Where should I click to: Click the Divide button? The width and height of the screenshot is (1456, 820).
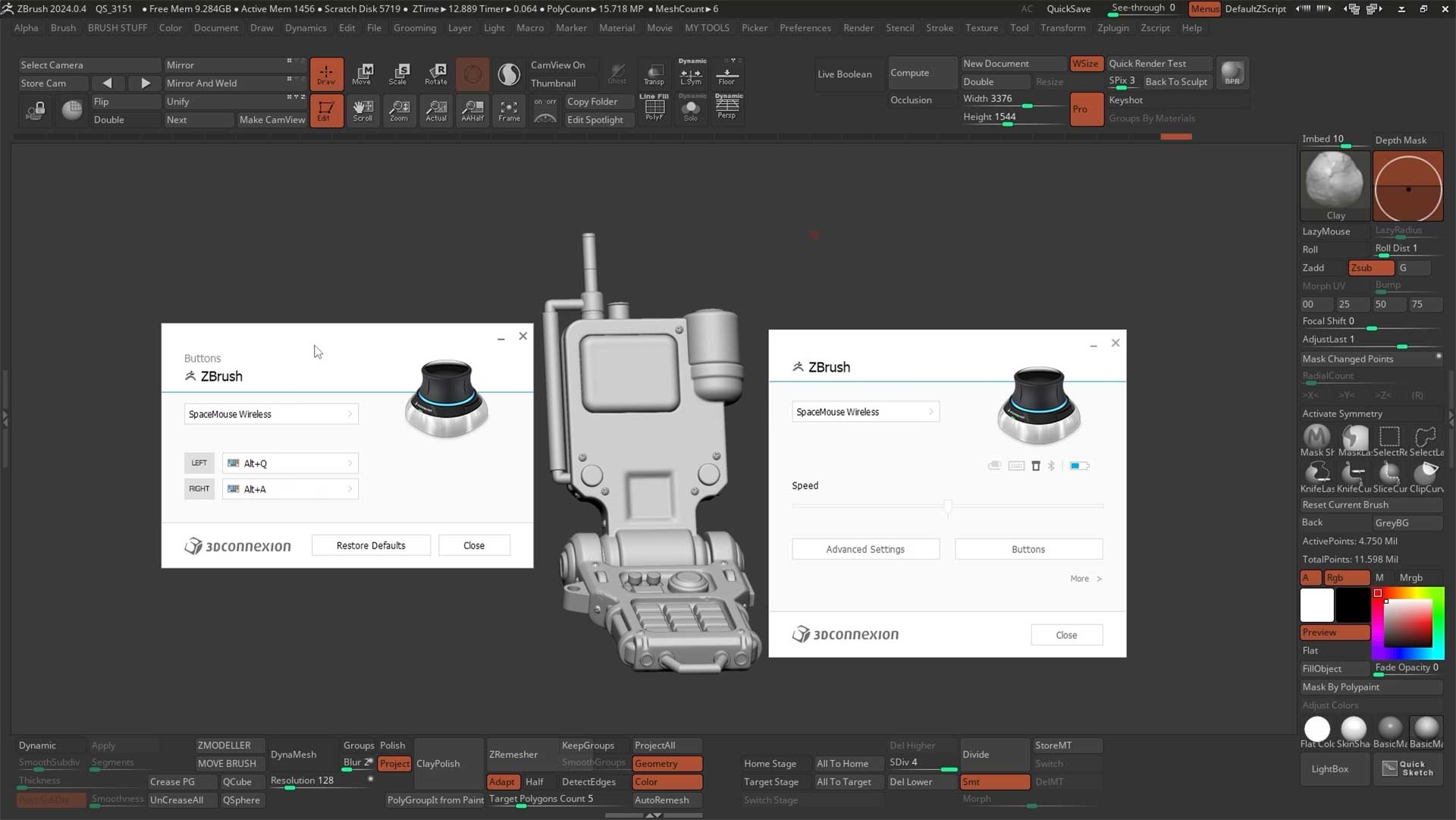994,755
